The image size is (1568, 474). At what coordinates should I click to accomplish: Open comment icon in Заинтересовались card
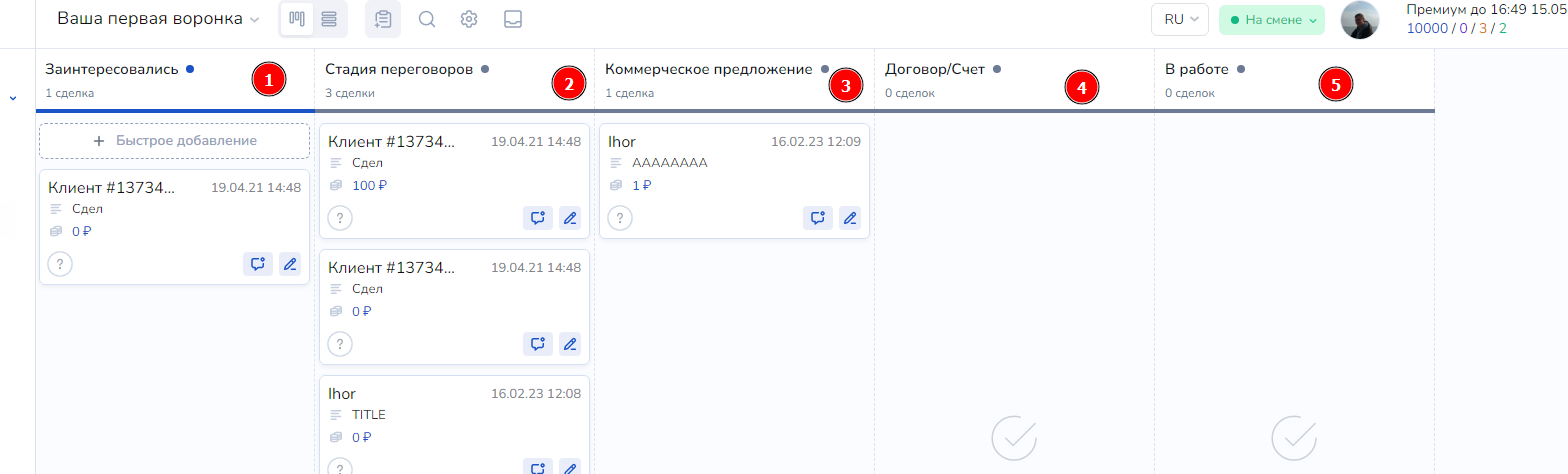[x=257, y=264]
